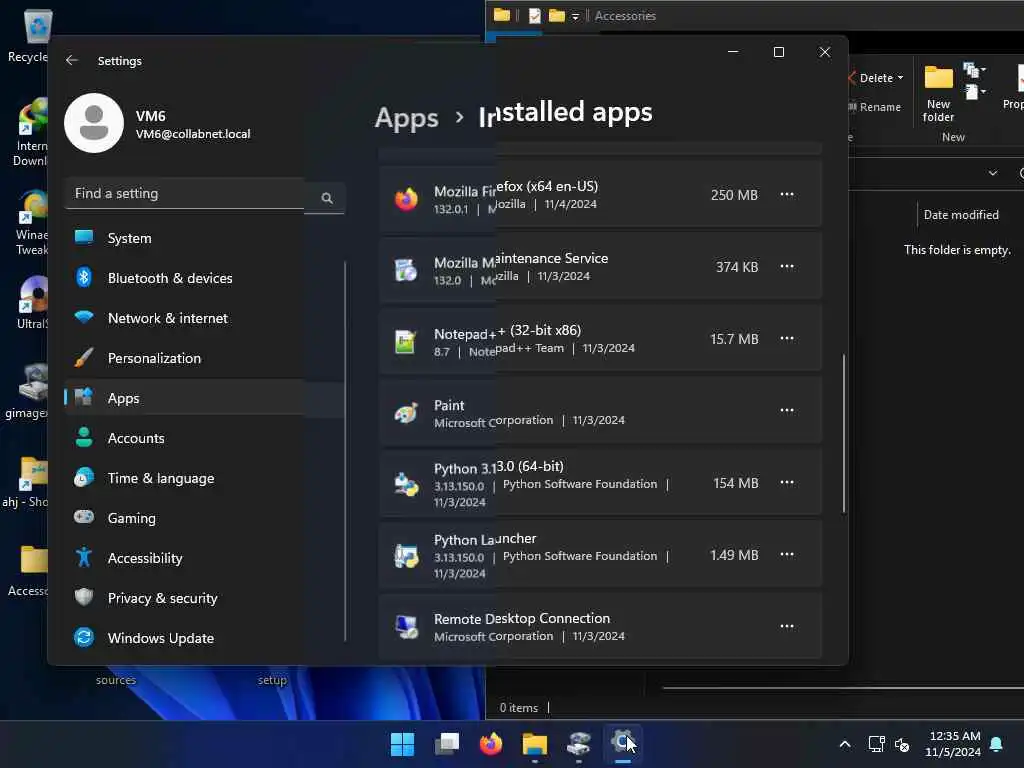The width and height of the screenshot is (1024, 768).
Task: Click the Paint app icon
Action: [x=406, y=413]
